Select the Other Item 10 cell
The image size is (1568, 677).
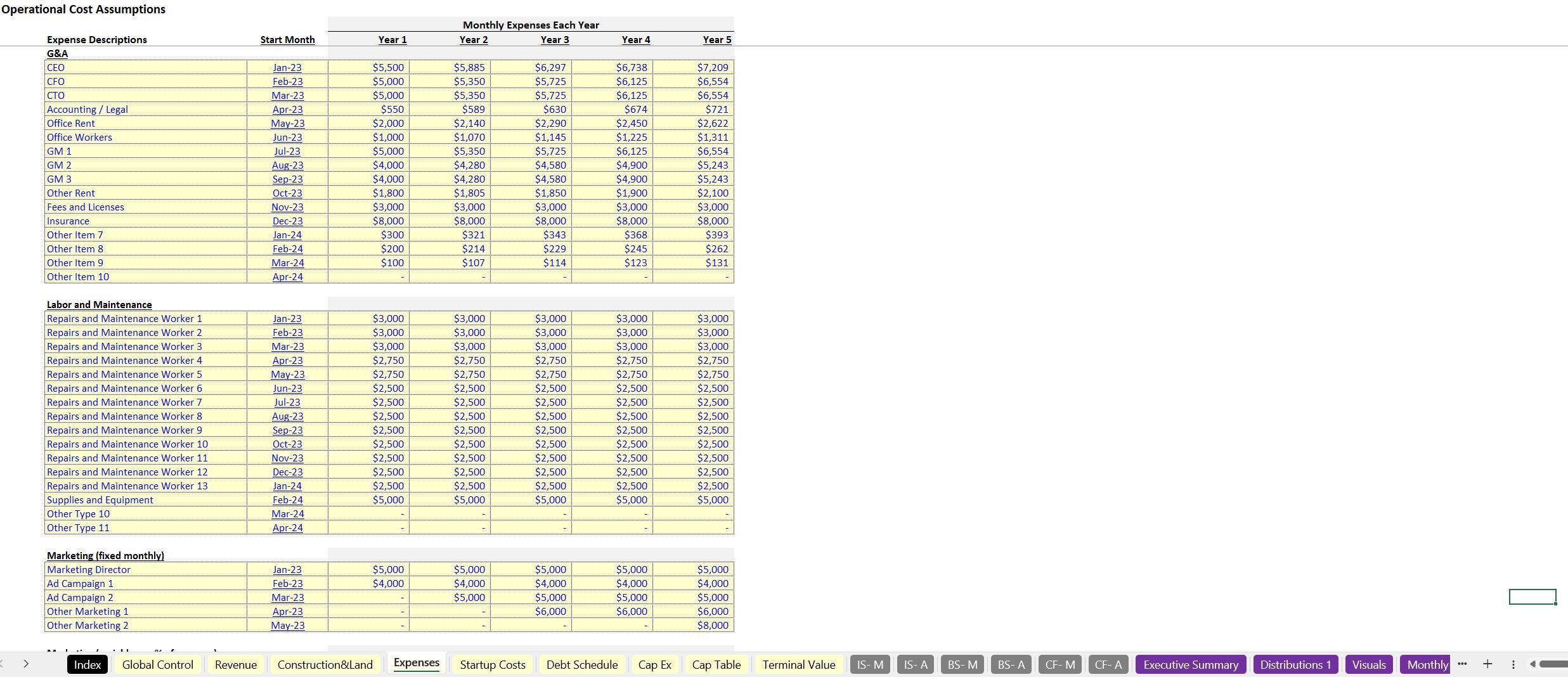[x=146, y=276]
